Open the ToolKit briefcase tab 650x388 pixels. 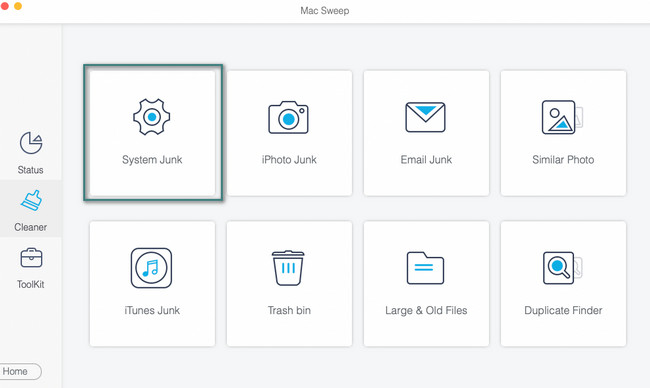coord(31,267)
